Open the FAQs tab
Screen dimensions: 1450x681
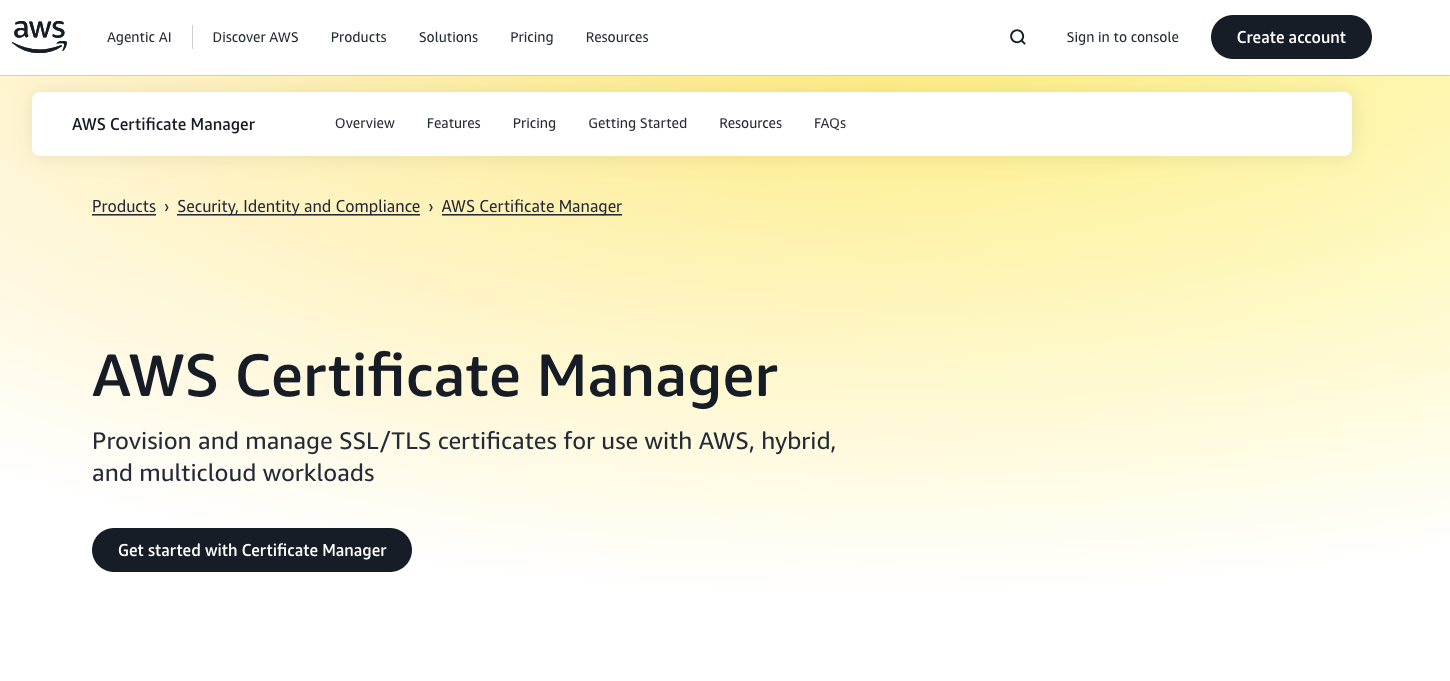[829, 123]
